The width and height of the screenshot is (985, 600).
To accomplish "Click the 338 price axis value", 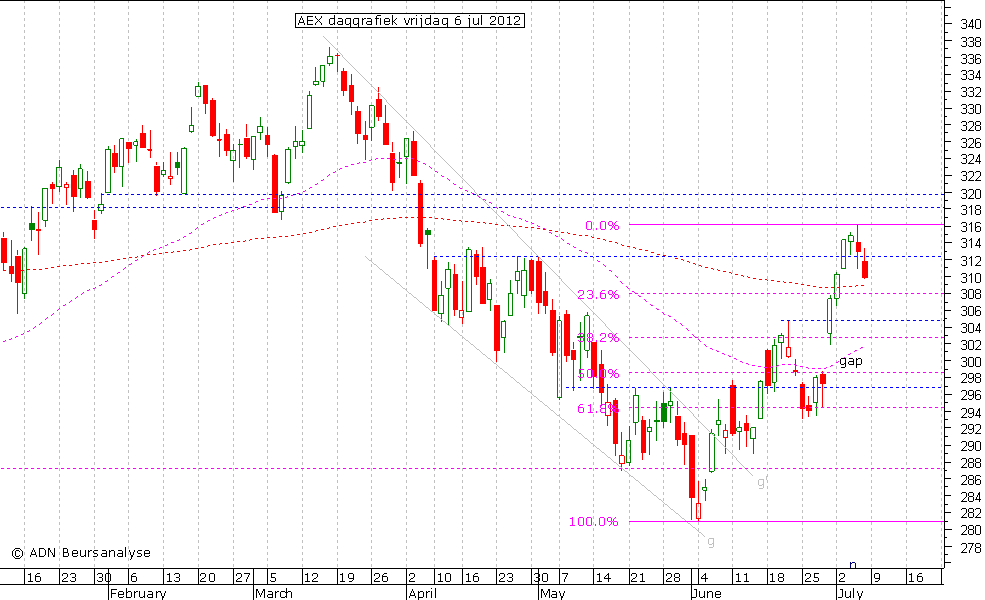I will coord(971,41).
